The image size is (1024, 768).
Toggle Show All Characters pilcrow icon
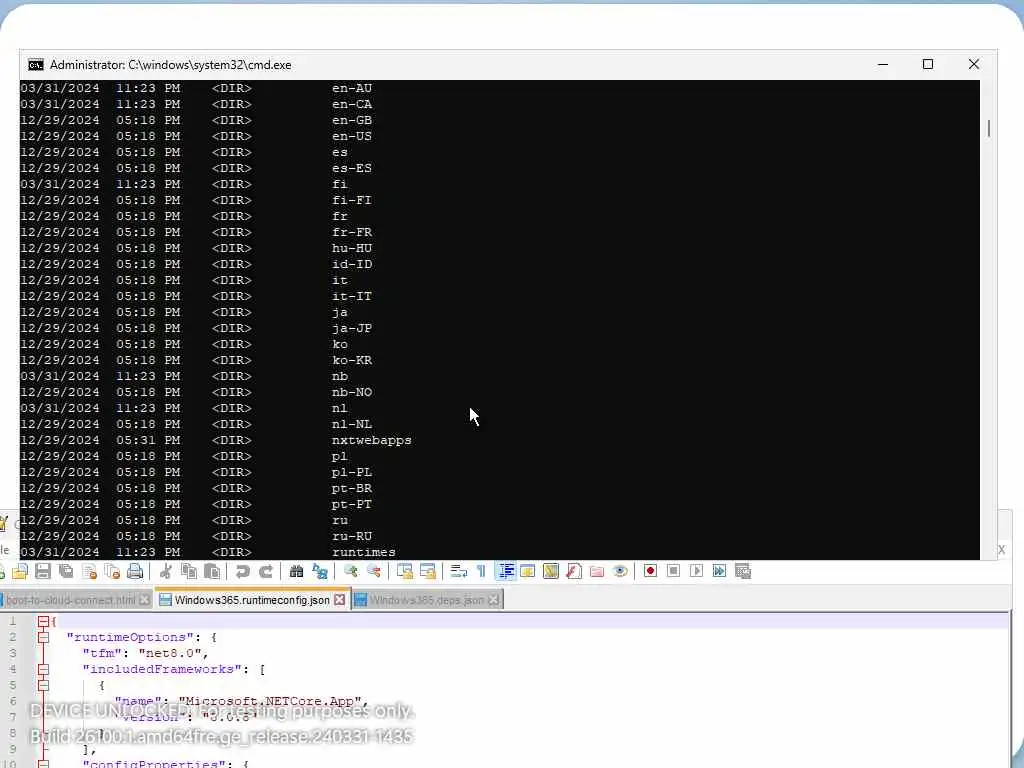point(481,572)
